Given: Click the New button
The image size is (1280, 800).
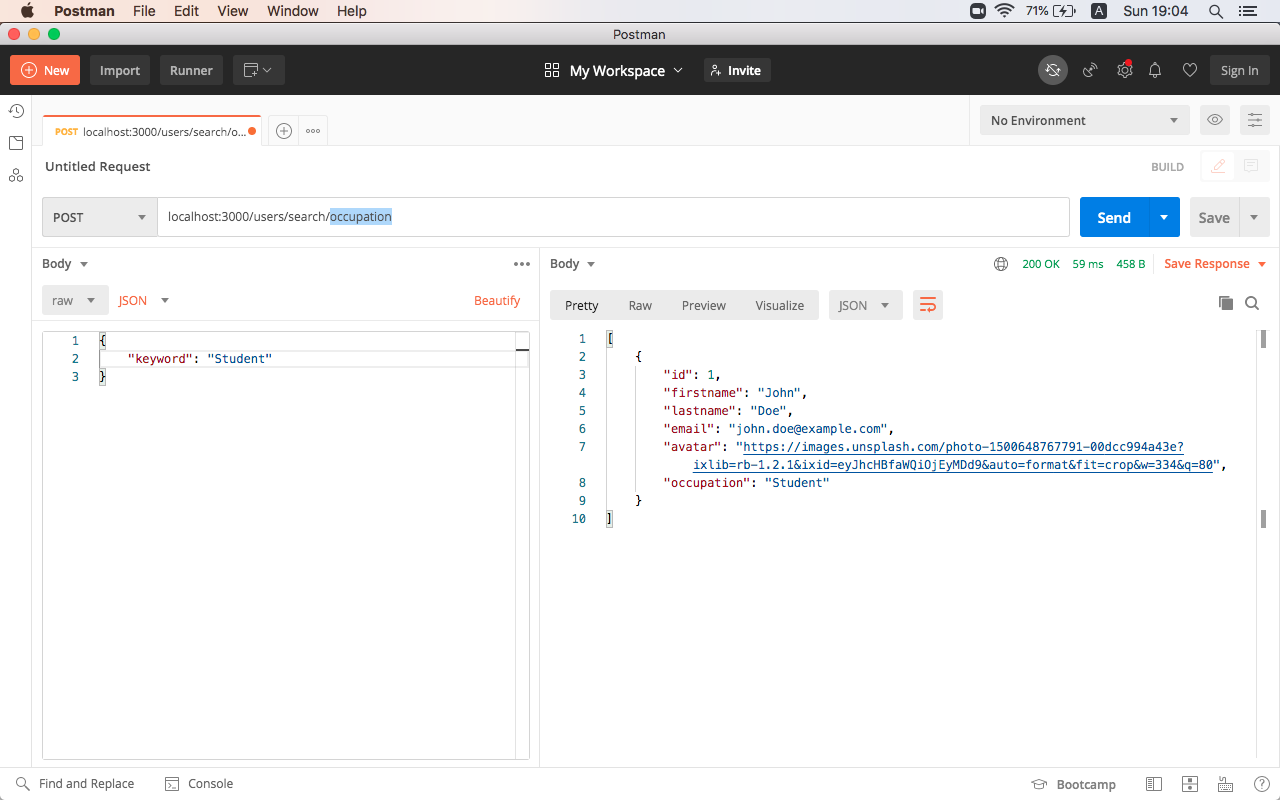Looking at the screenshot, I should coord(45,70).
